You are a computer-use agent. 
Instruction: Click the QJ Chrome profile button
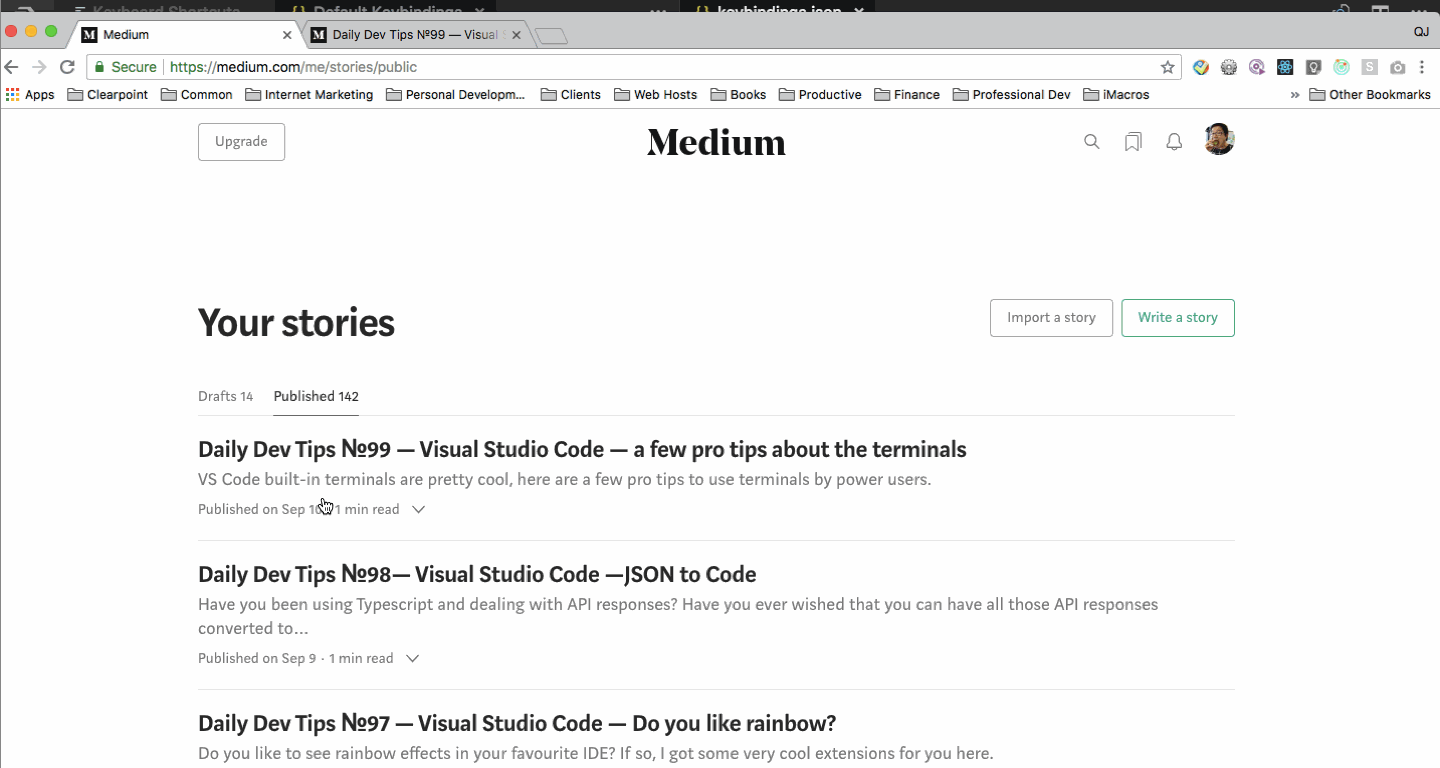[x=1421, y=32]
